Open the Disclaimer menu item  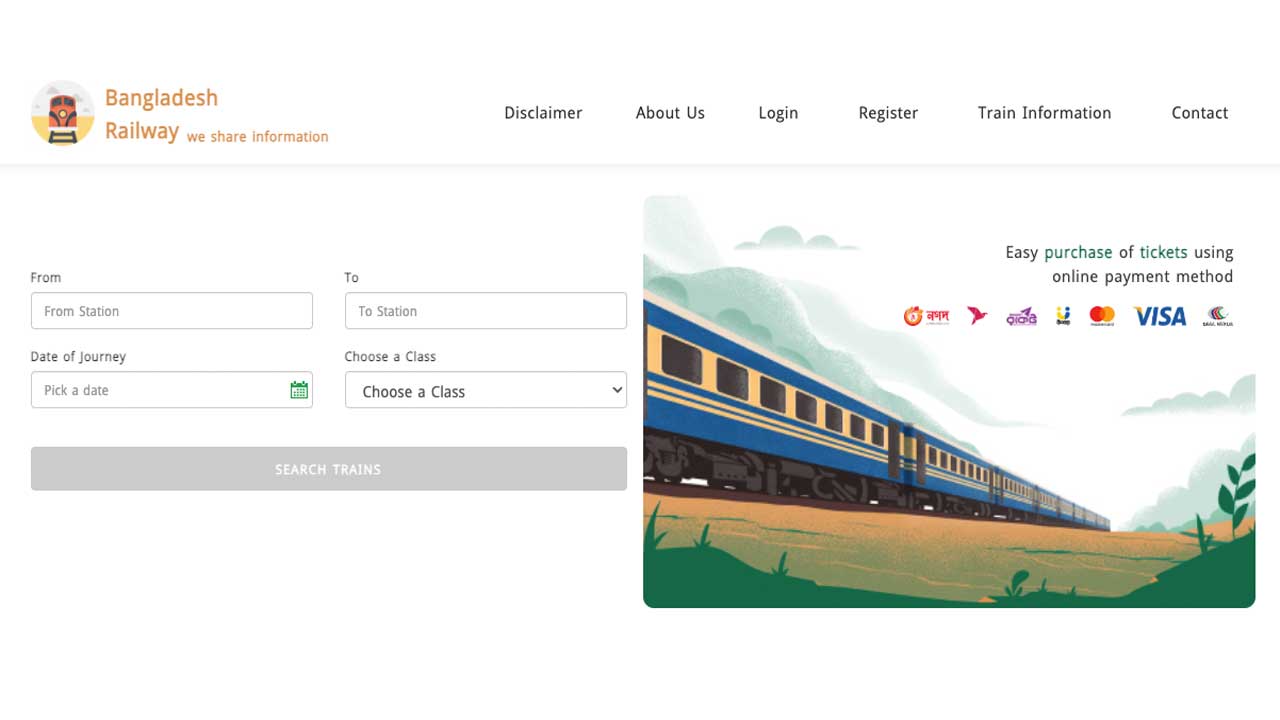(543, 113)
